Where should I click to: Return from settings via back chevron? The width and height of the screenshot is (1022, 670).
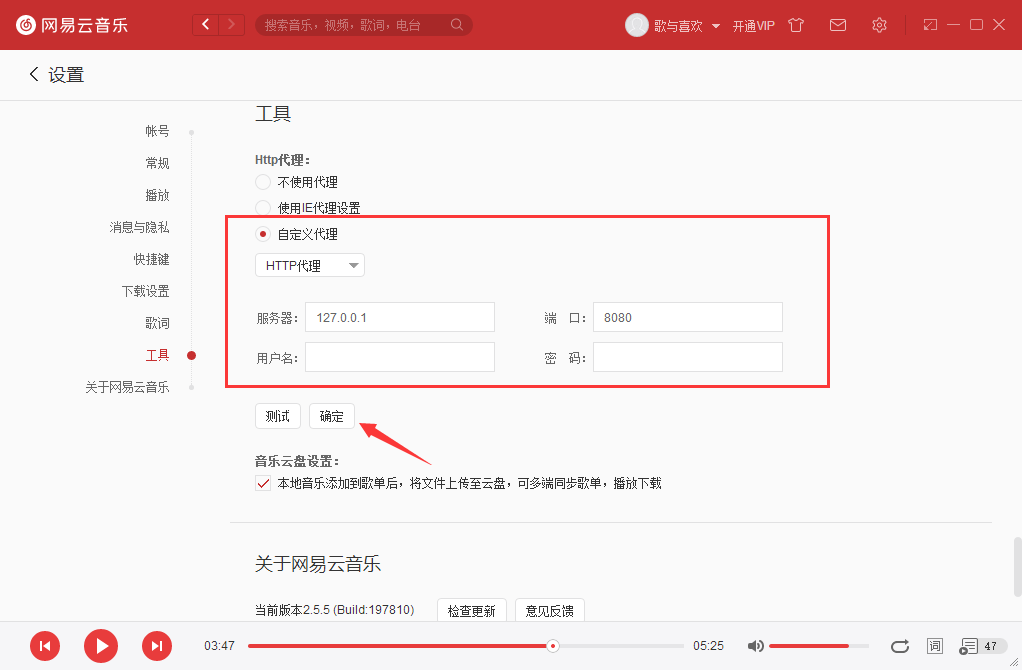click(34, 74)
